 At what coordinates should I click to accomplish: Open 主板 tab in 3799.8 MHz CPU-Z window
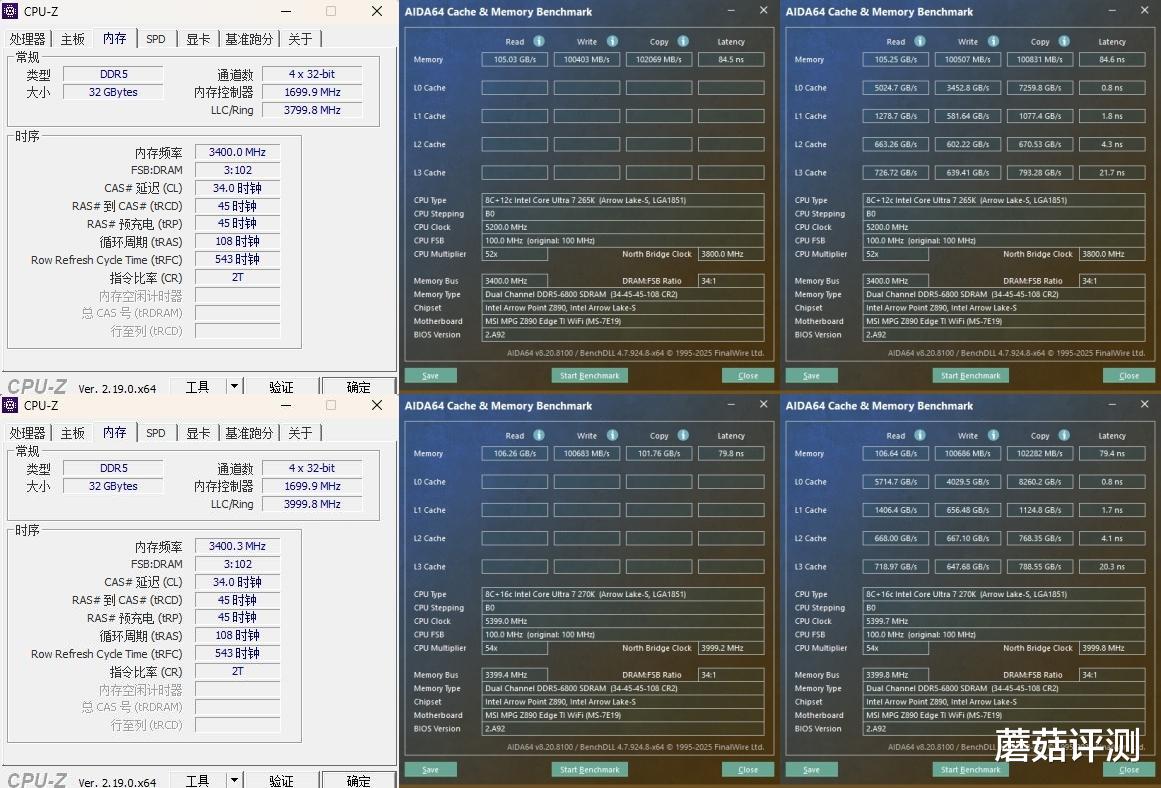tap(73, 39)
